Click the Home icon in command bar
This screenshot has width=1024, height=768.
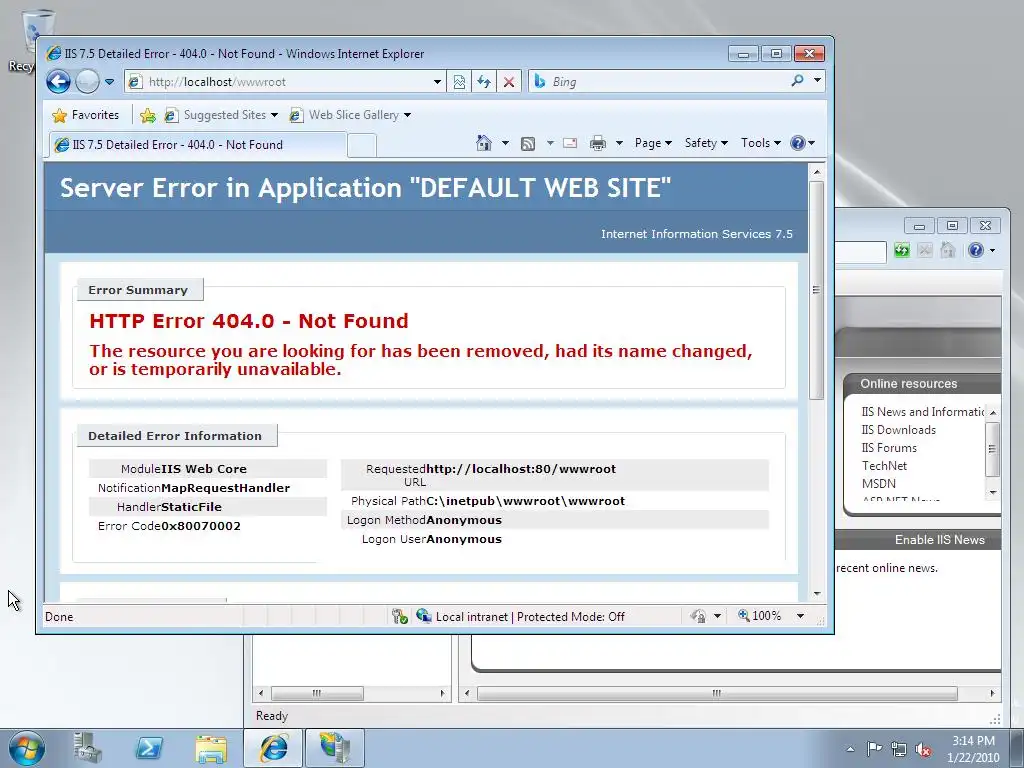tap(484, 143)
